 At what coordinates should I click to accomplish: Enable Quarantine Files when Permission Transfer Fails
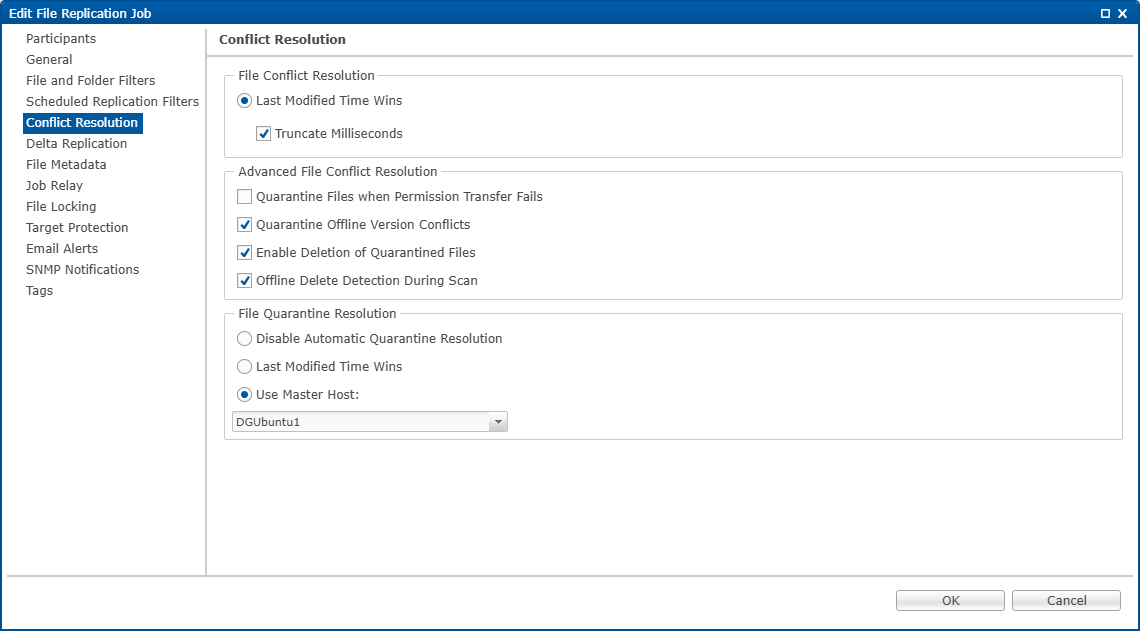click(245, 197)
